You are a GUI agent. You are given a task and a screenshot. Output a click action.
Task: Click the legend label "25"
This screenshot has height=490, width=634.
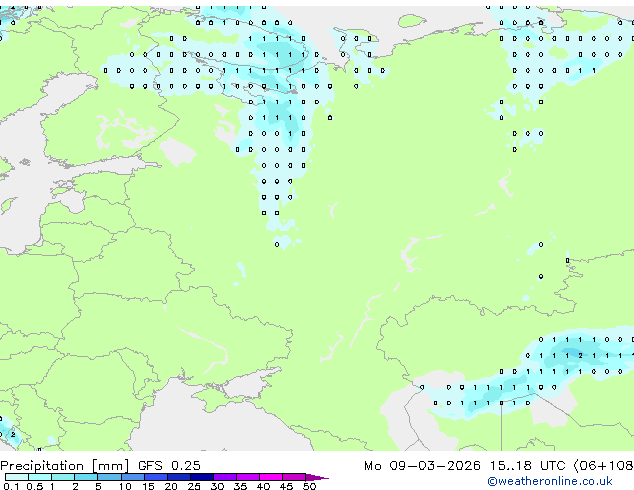[194, 486]
